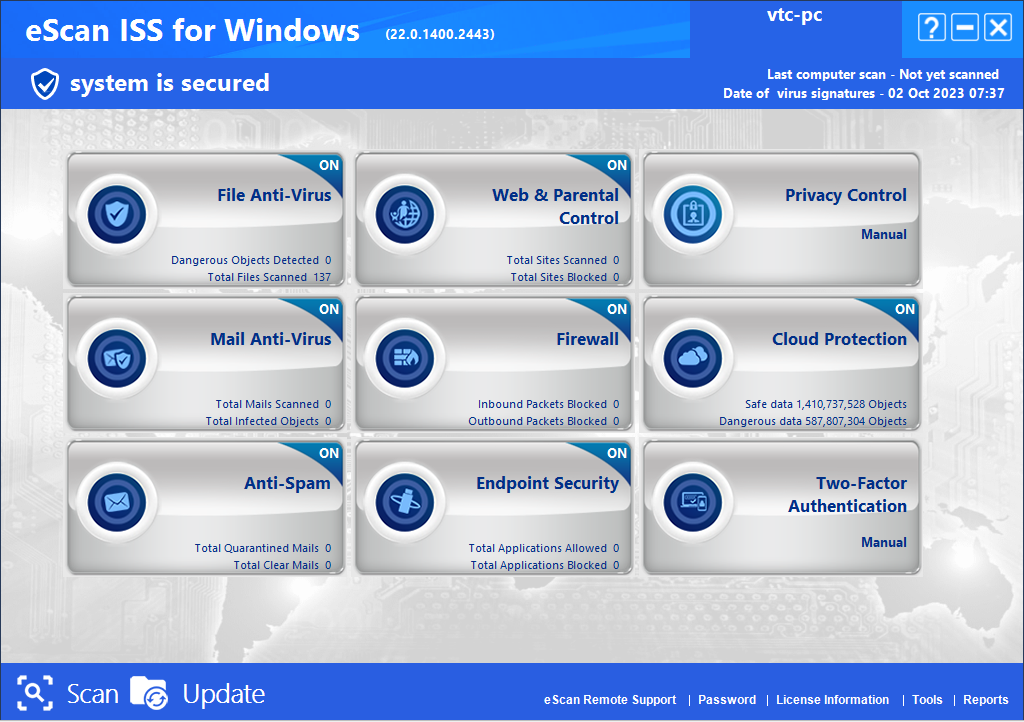Click the Password link
Image resolution: width=1024 pixels, height=722 pixels.
tap(727, 700)
